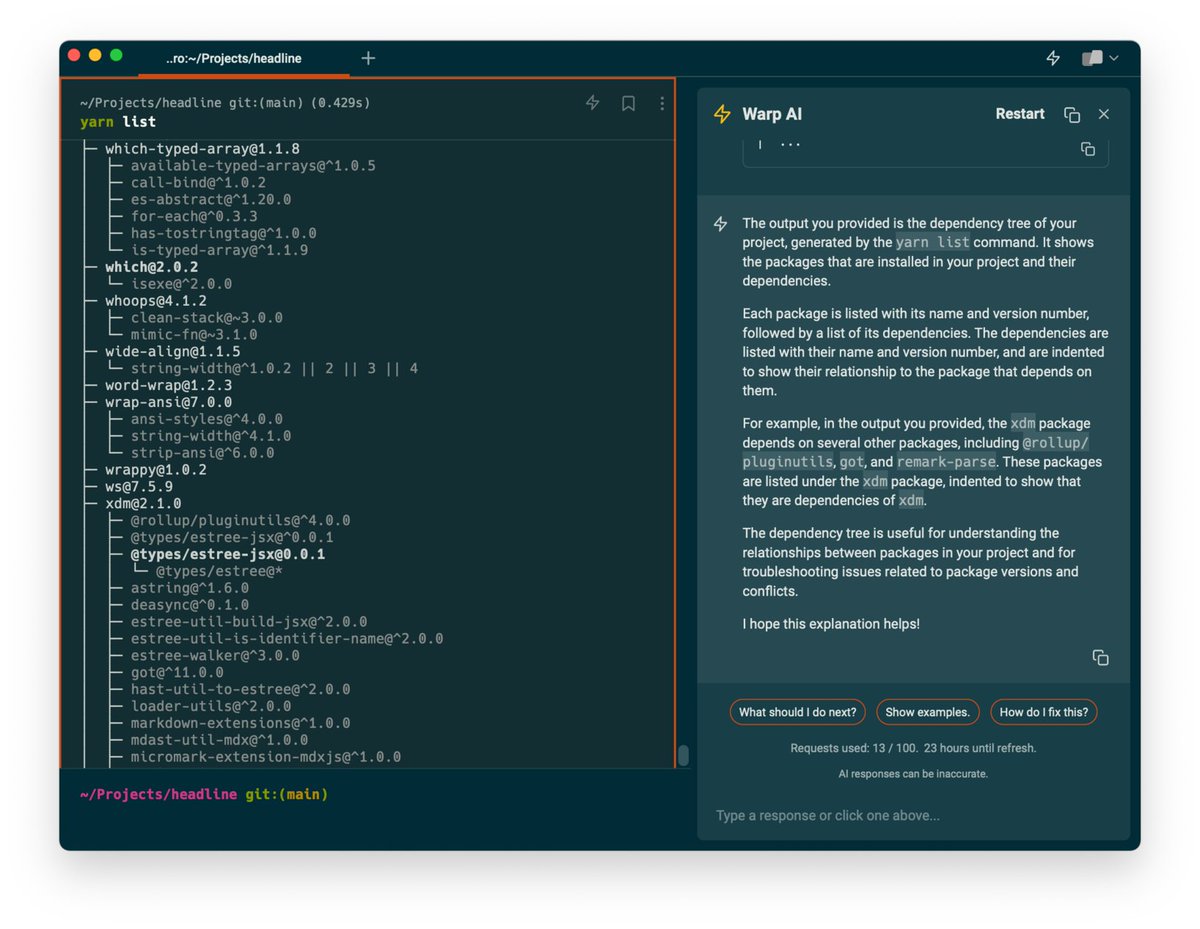This screenshot has width=1200, height=929.
Task: Click the Warp AI lightning icon in title bar
Action: pos(1053,58)
